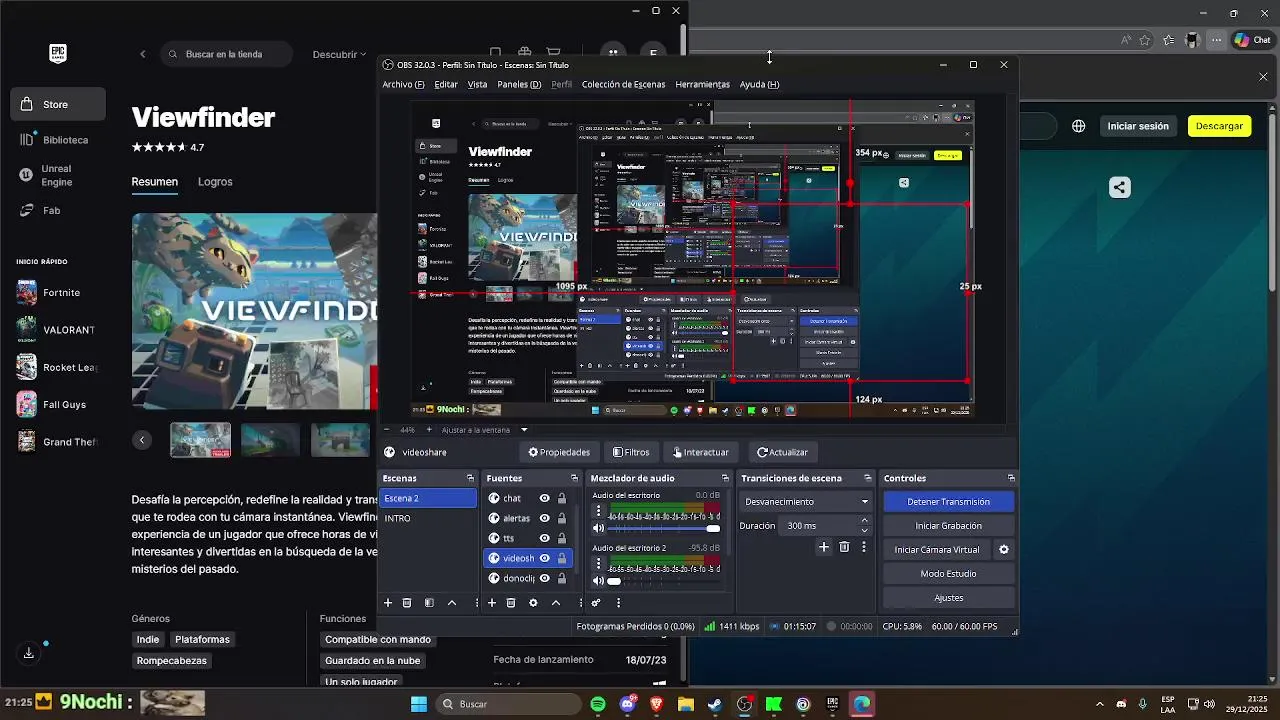Open the Descubrir dropdown in Epic store

pos(339,54)
